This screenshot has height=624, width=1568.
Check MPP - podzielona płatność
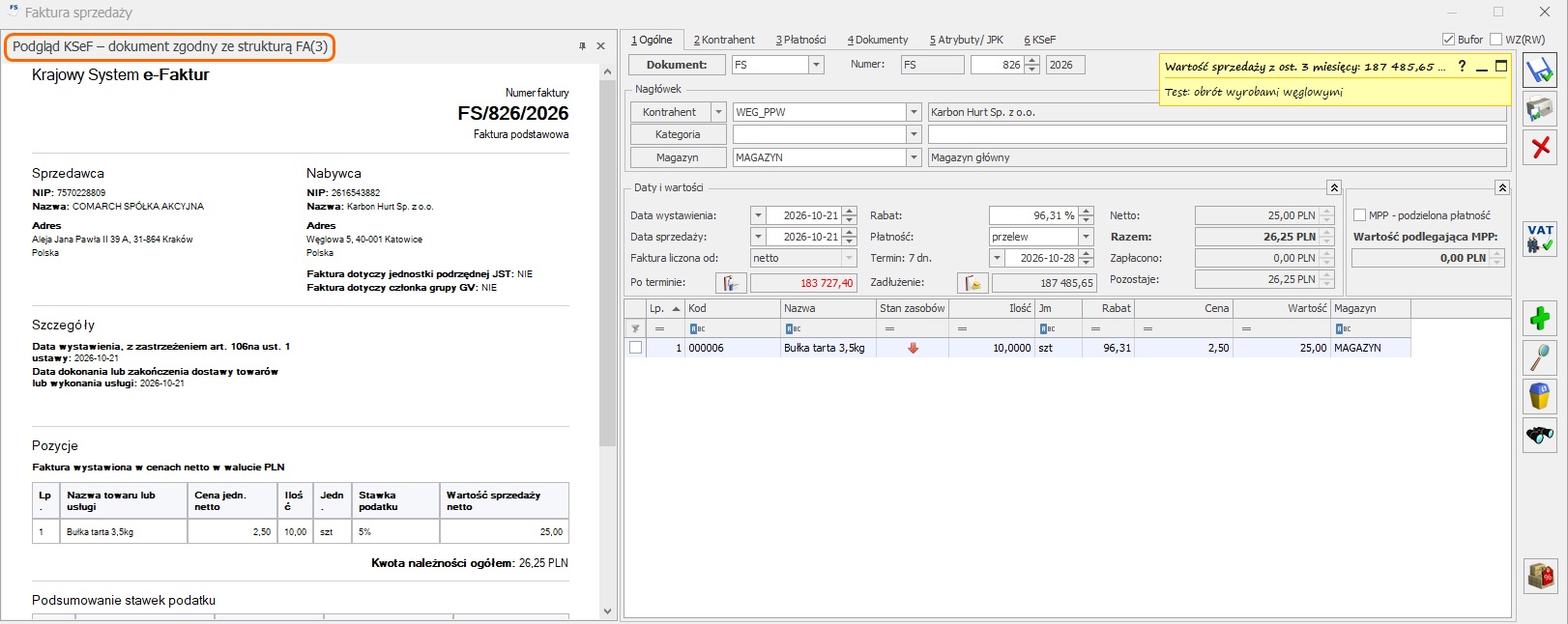[1360, 215]
